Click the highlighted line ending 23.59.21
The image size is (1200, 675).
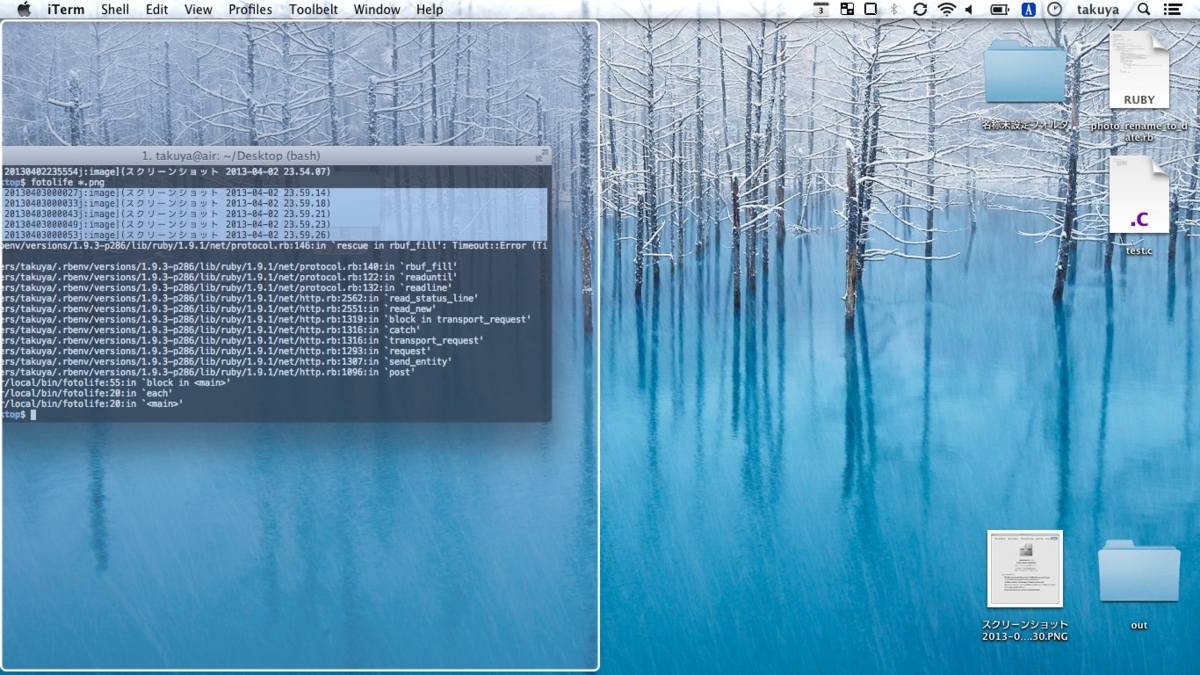pyautogui.click(x=166, y=214)
